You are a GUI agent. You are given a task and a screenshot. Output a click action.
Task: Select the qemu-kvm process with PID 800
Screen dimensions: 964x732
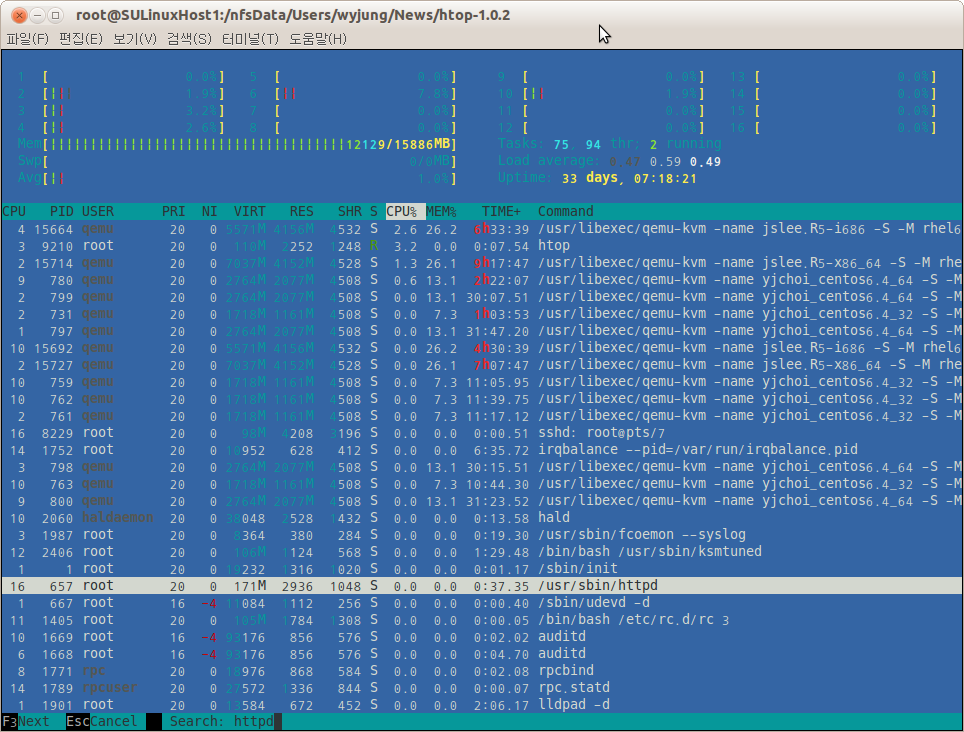[x=482, y=501]
